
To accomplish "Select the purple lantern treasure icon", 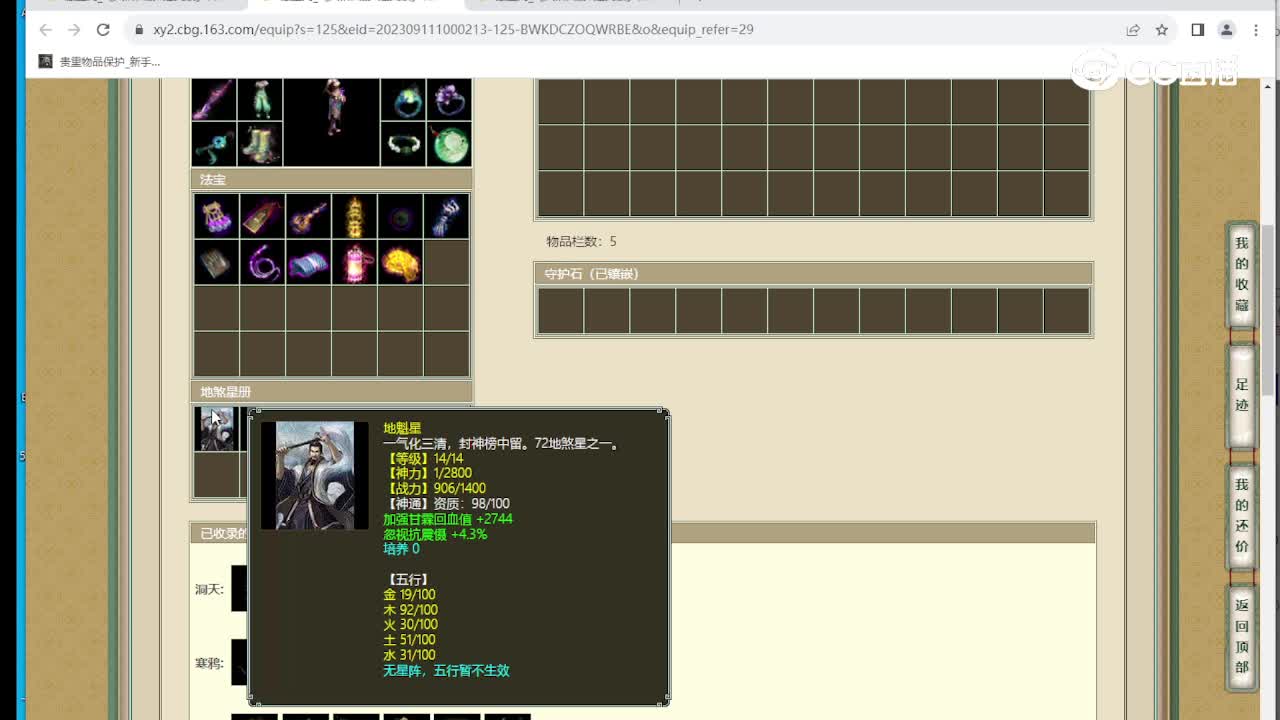I will click(216, 216).
